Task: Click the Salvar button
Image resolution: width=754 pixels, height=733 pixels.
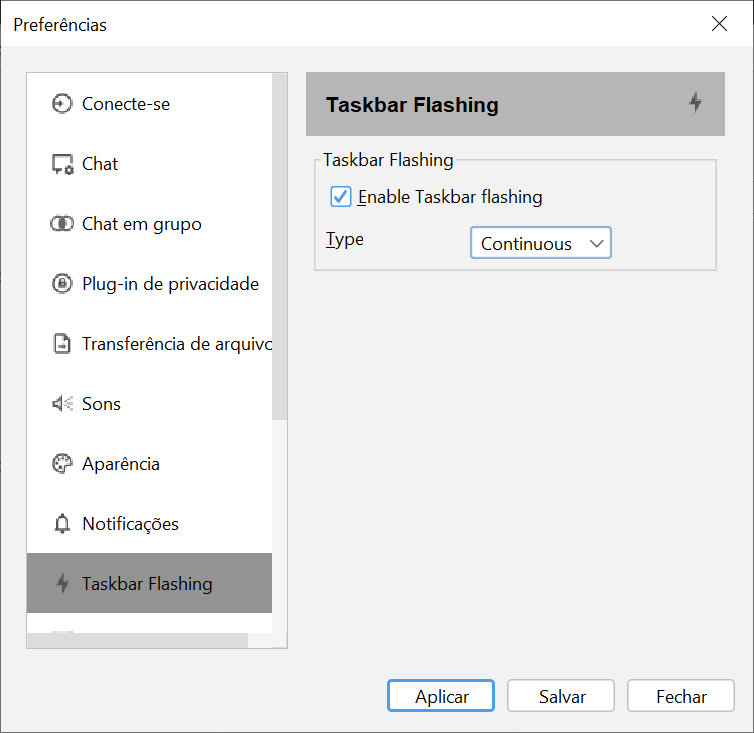Action: point(561,695)
